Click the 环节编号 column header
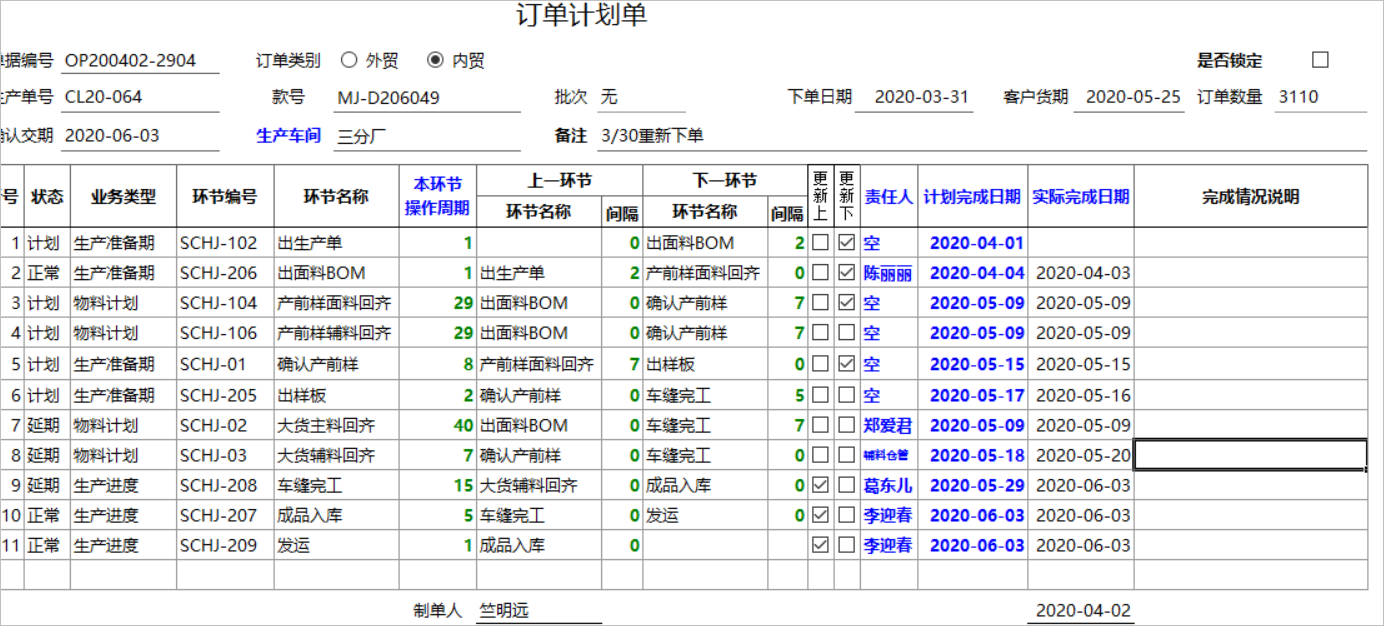The height and width of the screenshot is (626, 1384). point(225,196)
